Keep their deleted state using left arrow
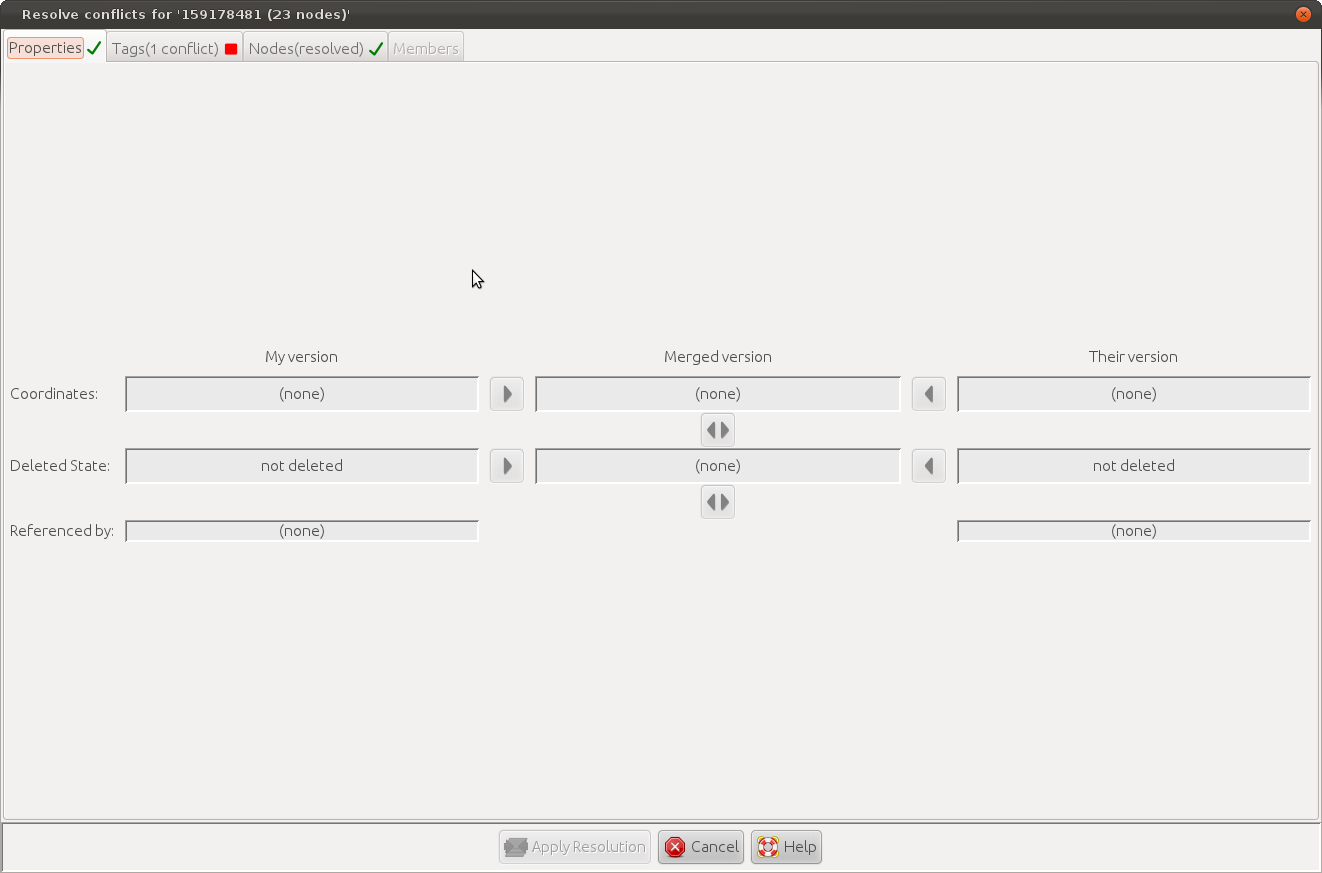Screen dimensions: 1322x873 928,466
